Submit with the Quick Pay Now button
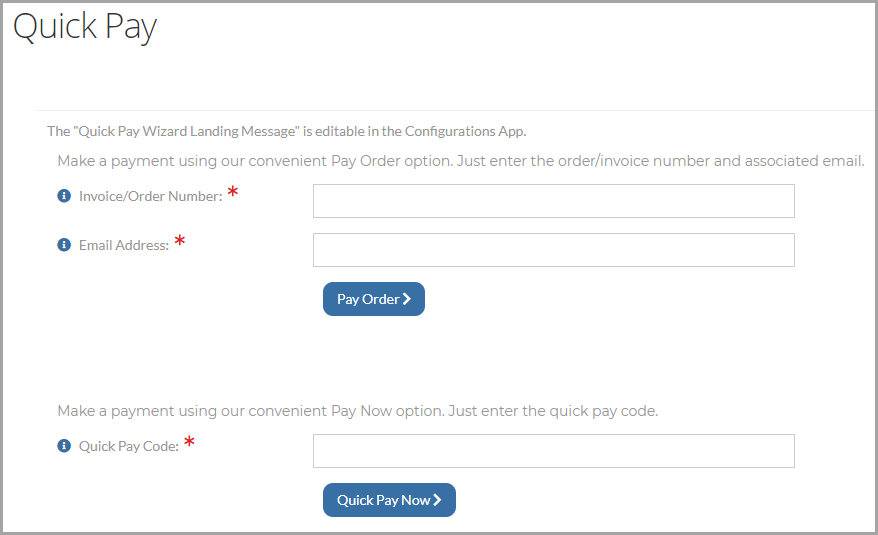The height and width of the screenshot is (535, 878). tap(389, 500)
